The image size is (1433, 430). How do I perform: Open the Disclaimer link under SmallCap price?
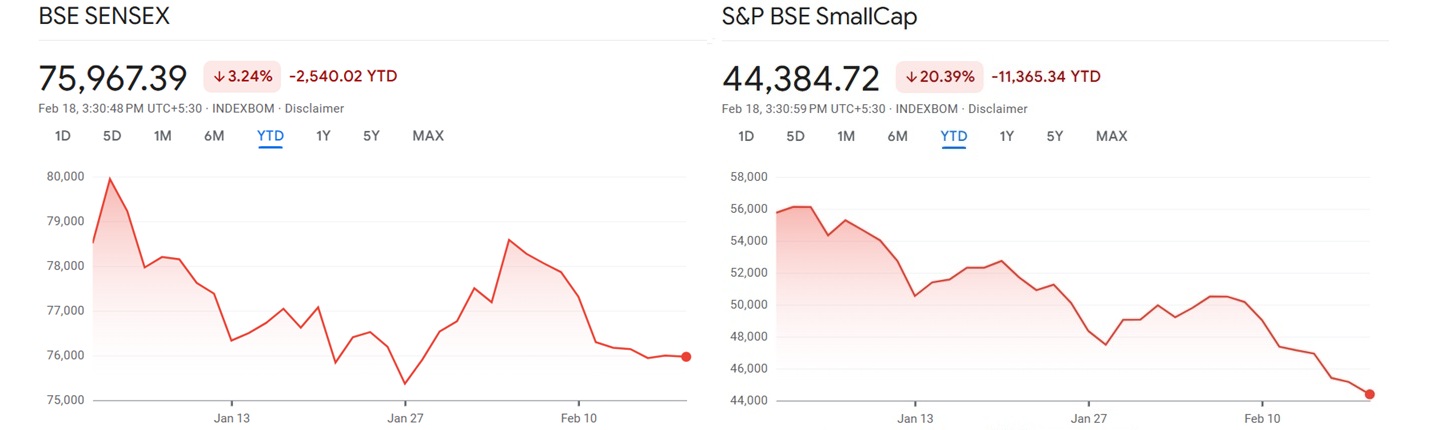point(997,108)
